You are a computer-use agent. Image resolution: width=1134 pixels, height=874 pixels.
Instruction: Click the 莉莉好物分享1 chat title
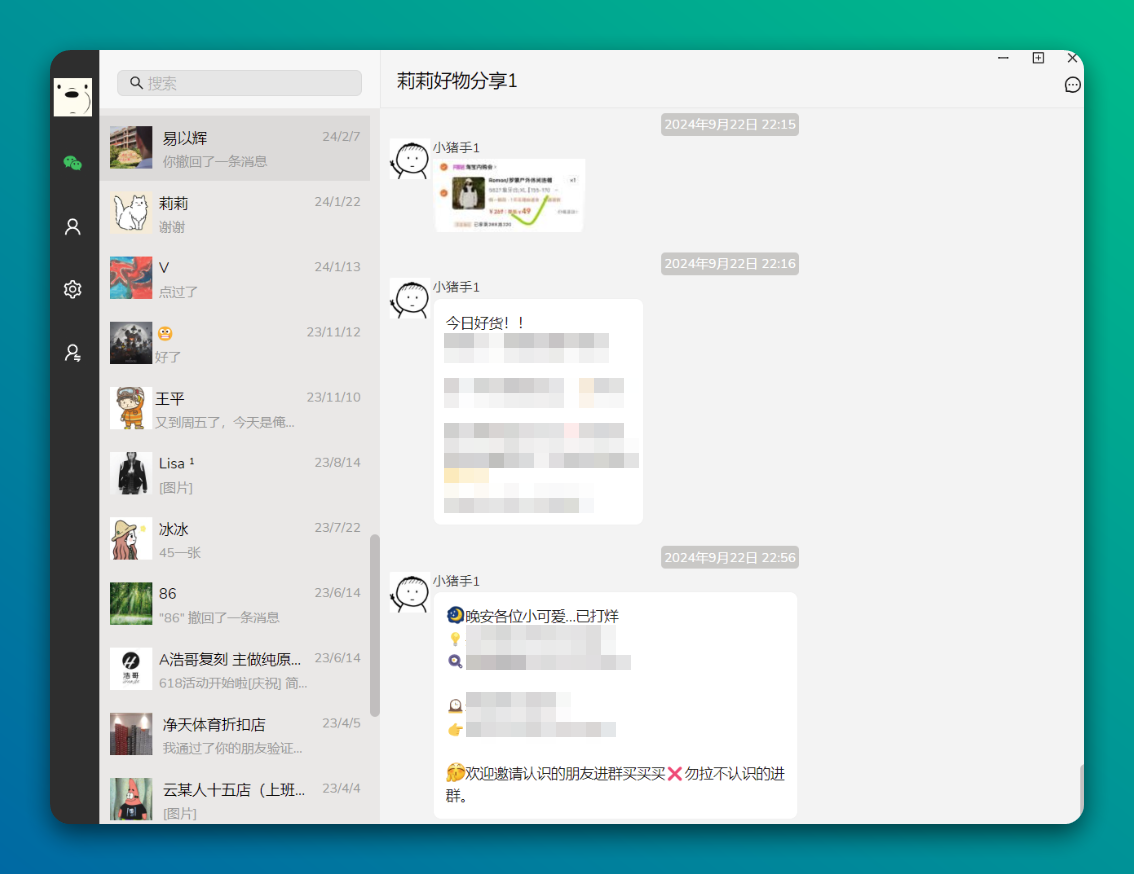(x=457, y=81)
